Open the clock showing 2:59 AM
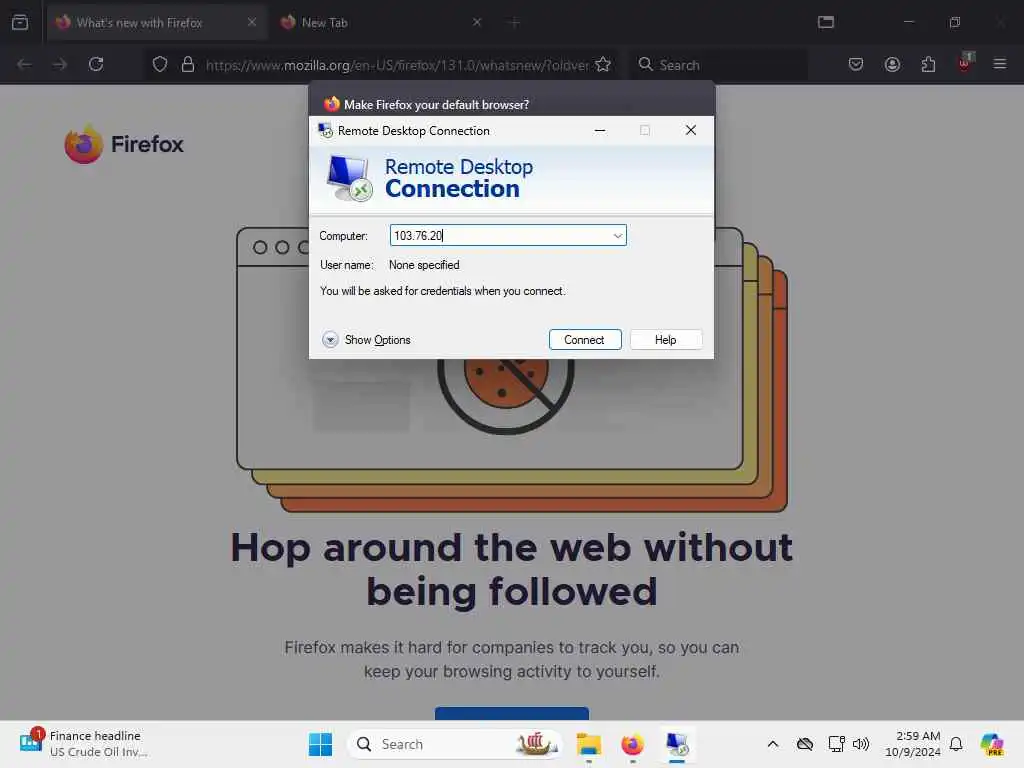 pos(912,744)
